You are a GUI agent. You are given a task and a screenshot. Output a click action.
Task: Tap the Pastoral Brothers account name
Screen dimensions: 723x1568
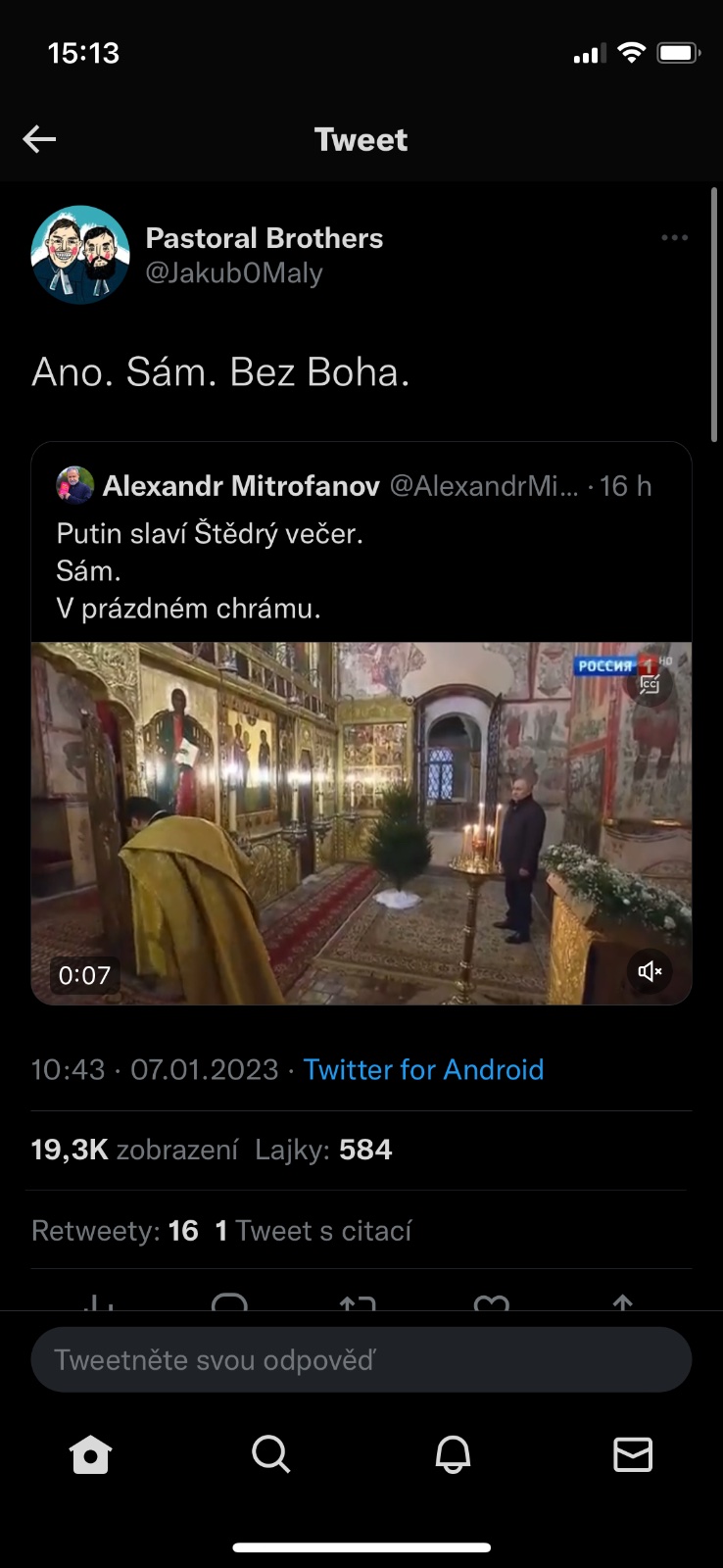[x=265, y=238]
